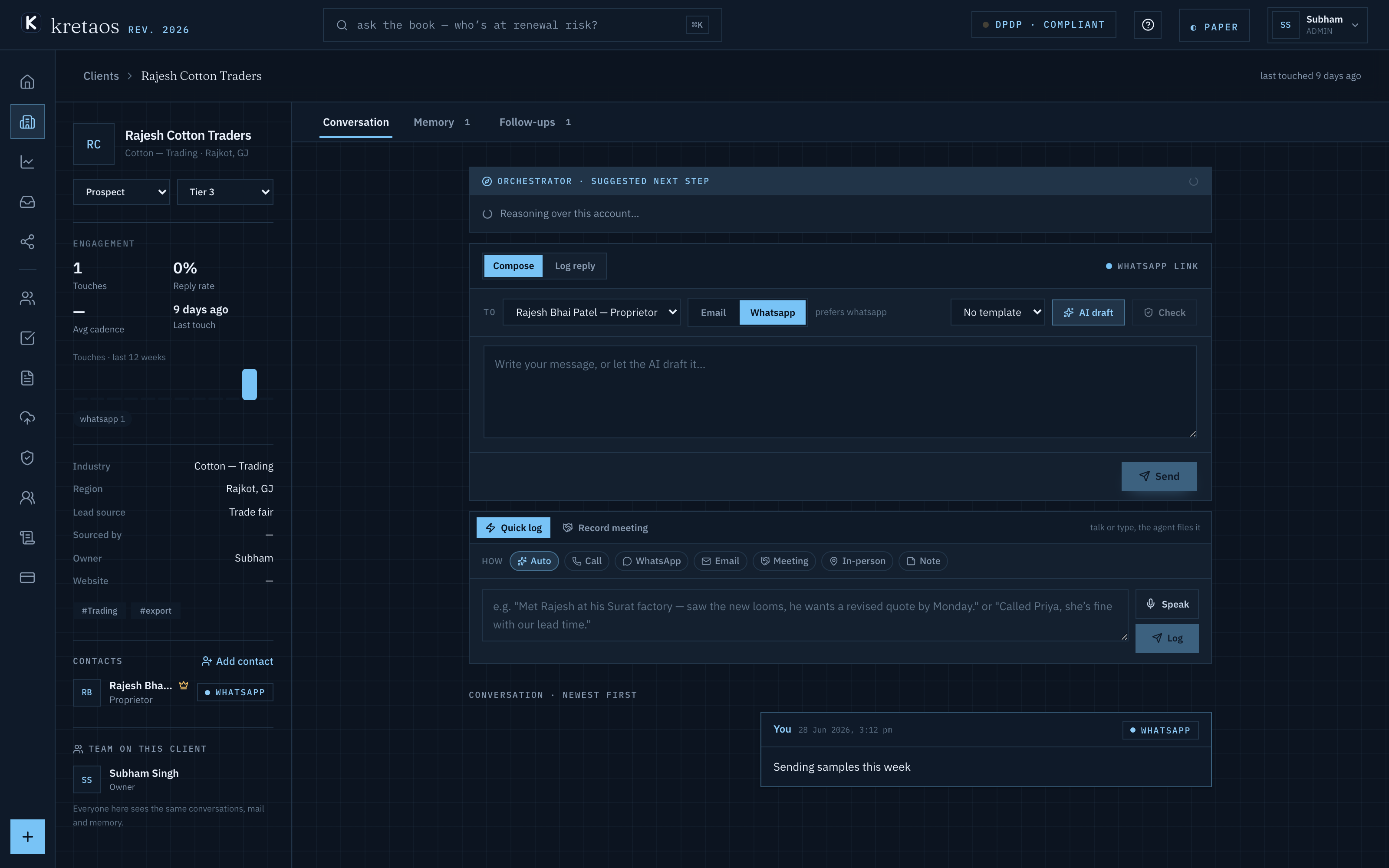
Task: Switch channel to Email
Action: pyautogui.click(x=714, y=312)
